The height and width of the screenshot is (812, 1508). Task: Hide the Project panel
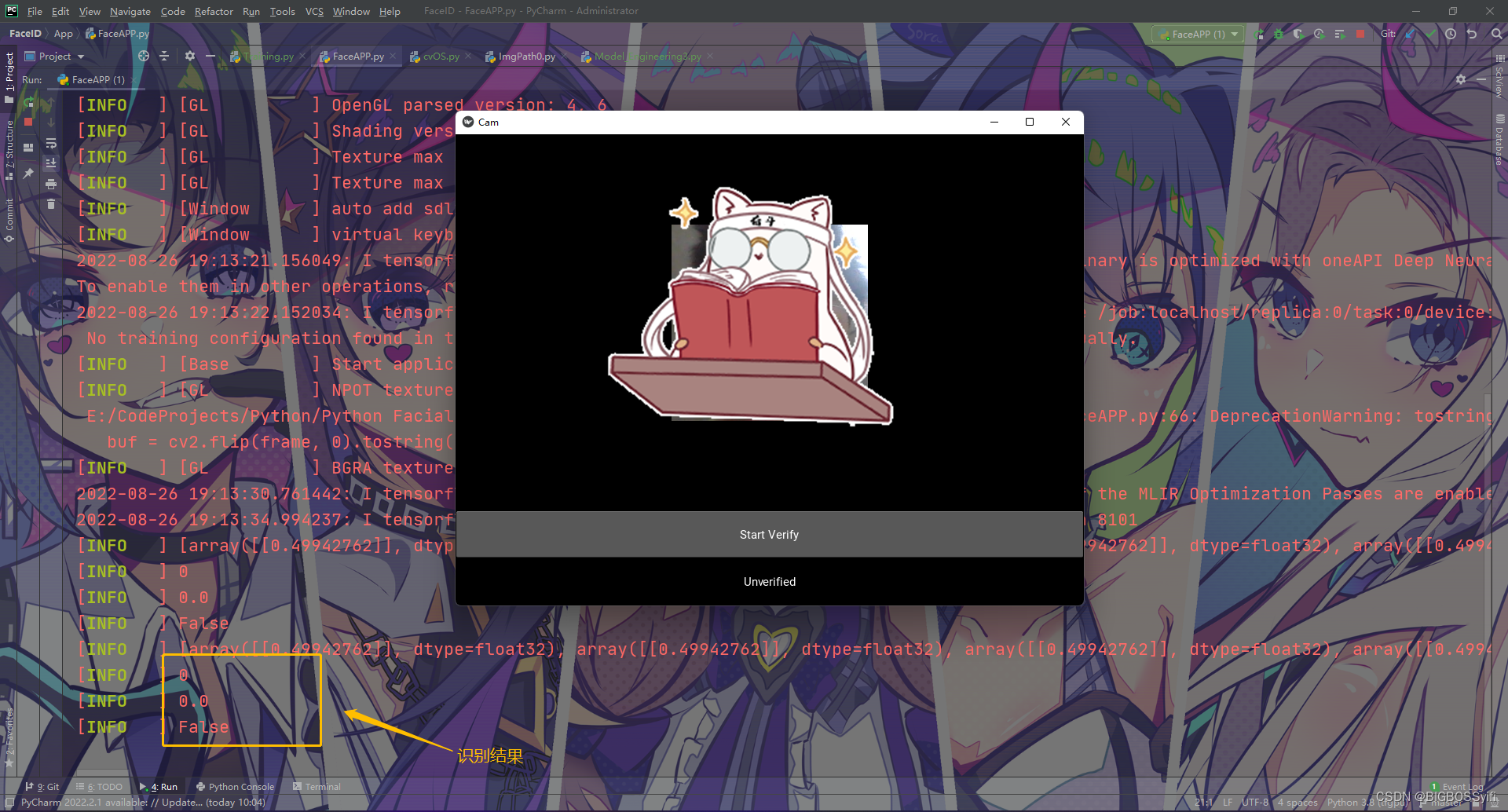(210, 57)
